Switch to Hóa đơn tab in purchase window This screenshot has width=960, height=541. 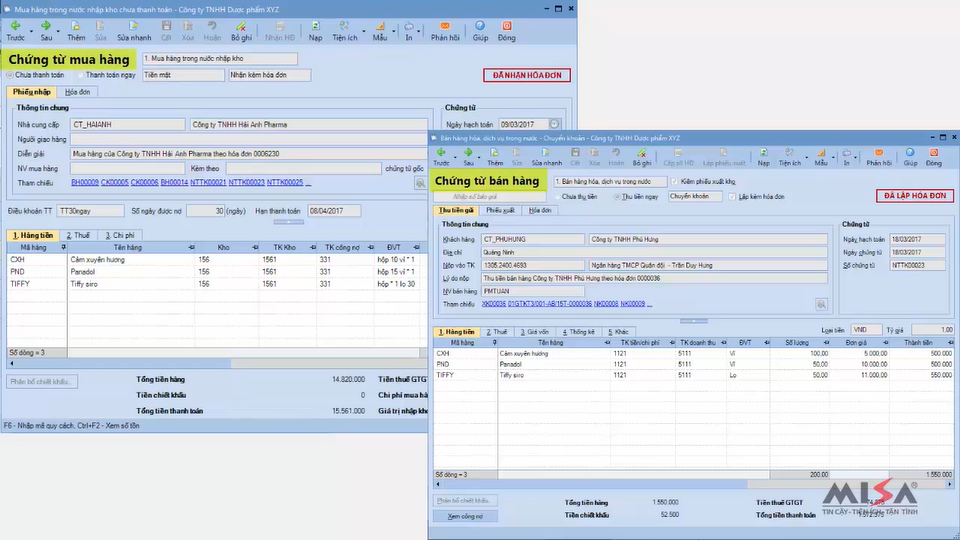(77, 92)
